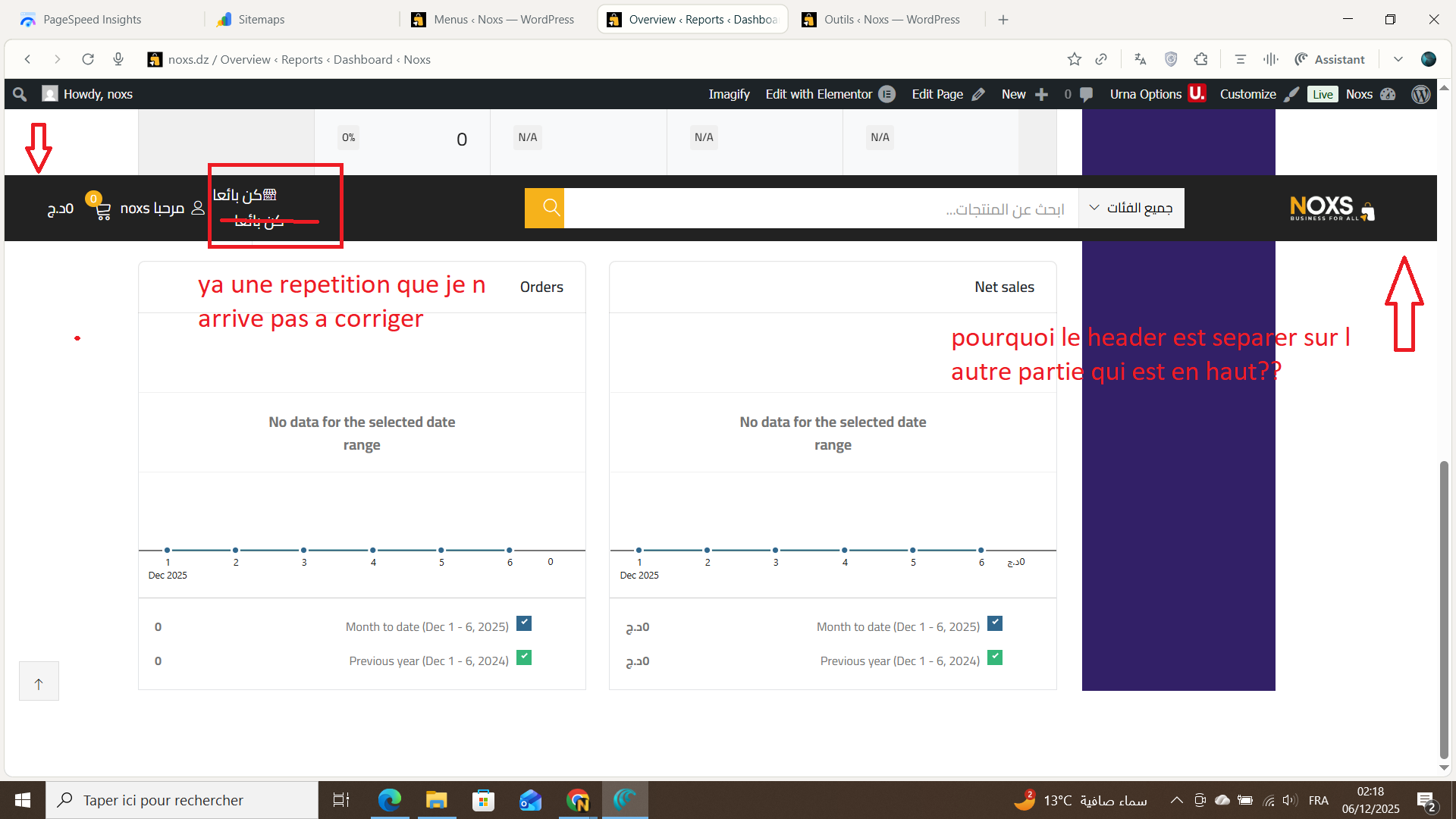1456x819 pixels.
Task: Switch to the PageSpeed Insights tab
Action: pyautogui.click(x=91, y=20)
